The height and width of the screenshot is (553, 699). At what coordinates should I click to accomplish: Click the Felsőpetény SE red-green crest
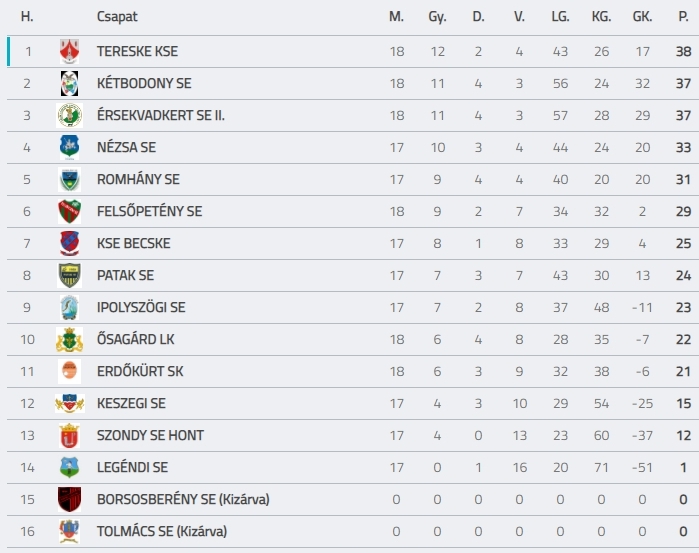point(70,211)
